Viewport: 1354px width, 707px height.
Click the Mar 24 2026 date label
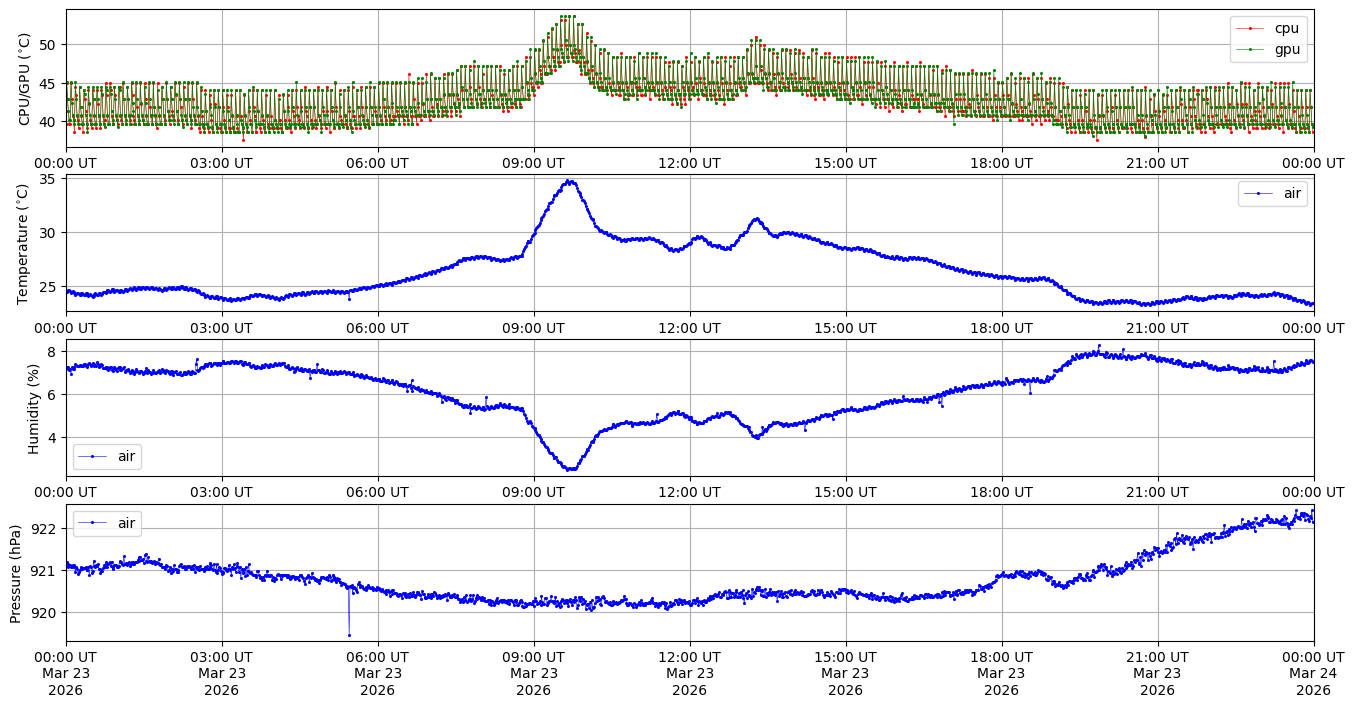point(1313,674)
